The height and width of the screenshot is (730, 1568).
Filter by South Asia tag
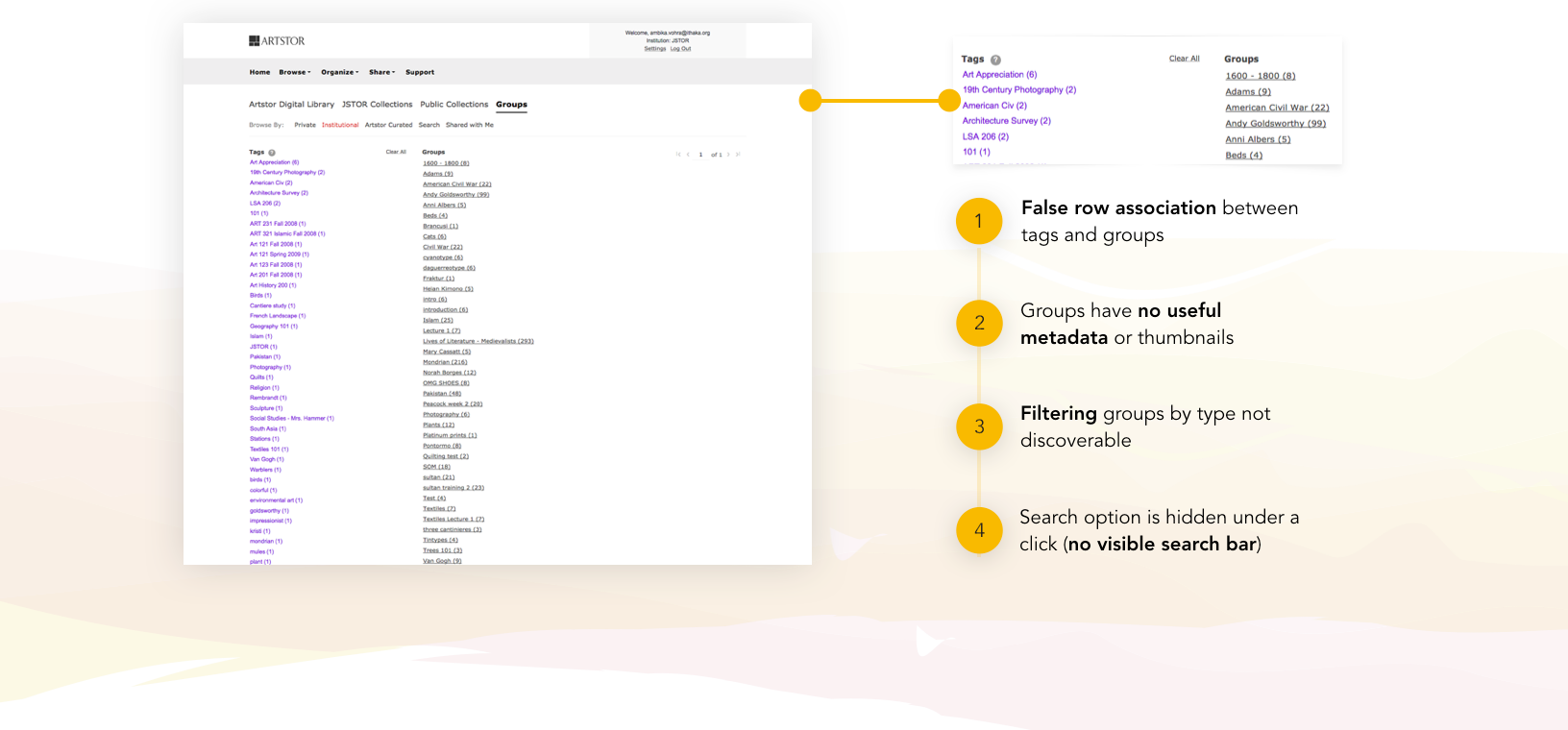pos(268,428)
